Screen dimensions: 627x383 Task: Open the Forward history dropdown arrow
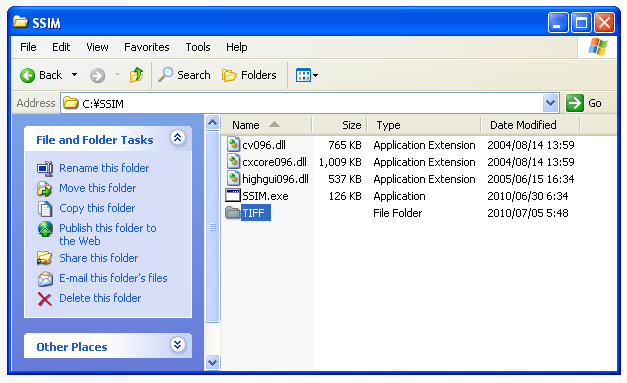(117, 75)
